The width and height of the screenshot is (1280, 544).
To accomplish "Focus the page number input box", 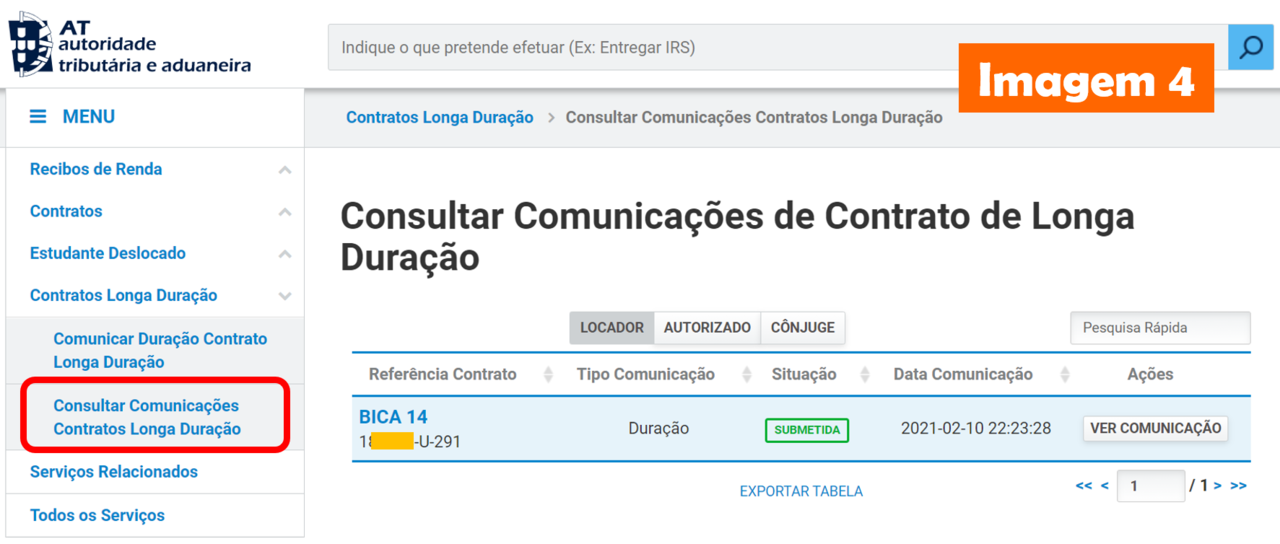I will pyautogui.click(x=1151, y=486).
